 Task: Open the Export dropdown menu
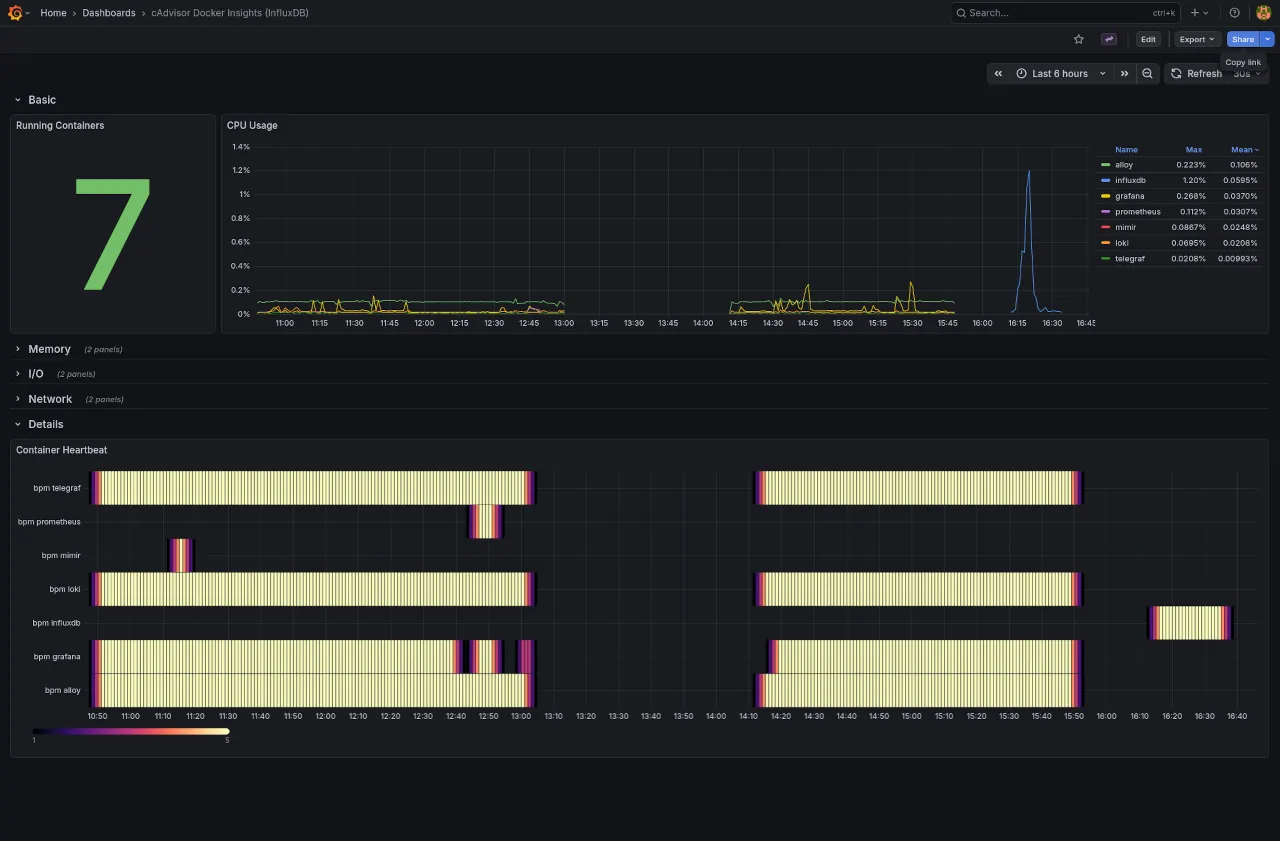tap(1197, 39)
